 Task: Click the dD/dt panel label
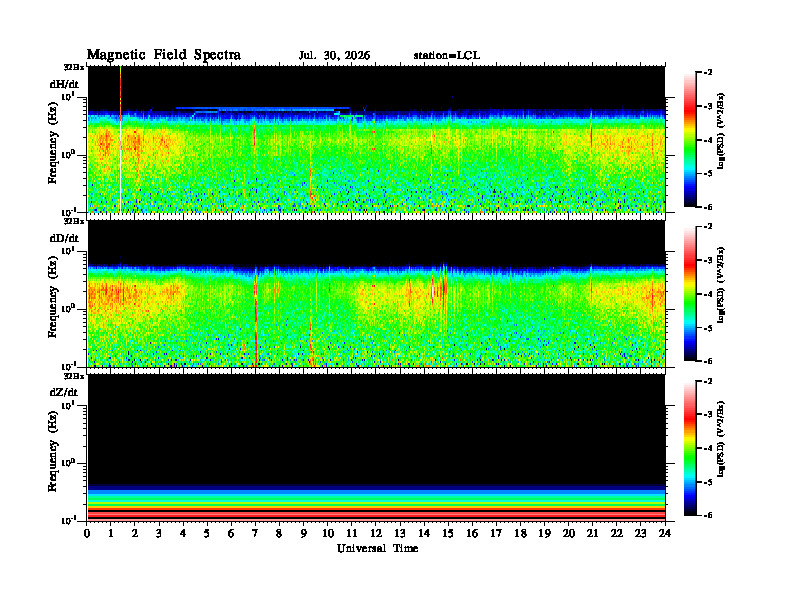coord(64,238)
